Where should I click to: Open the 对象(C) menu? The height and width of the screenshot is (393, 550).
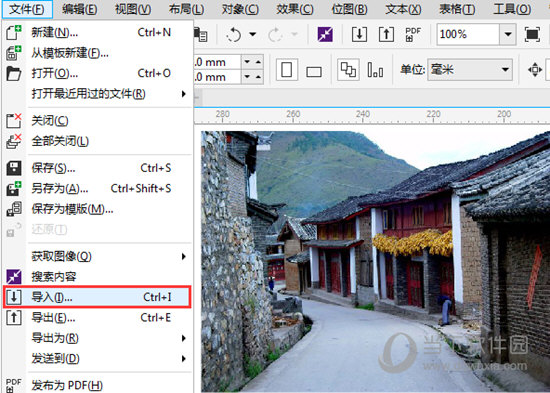click(240, 9)
